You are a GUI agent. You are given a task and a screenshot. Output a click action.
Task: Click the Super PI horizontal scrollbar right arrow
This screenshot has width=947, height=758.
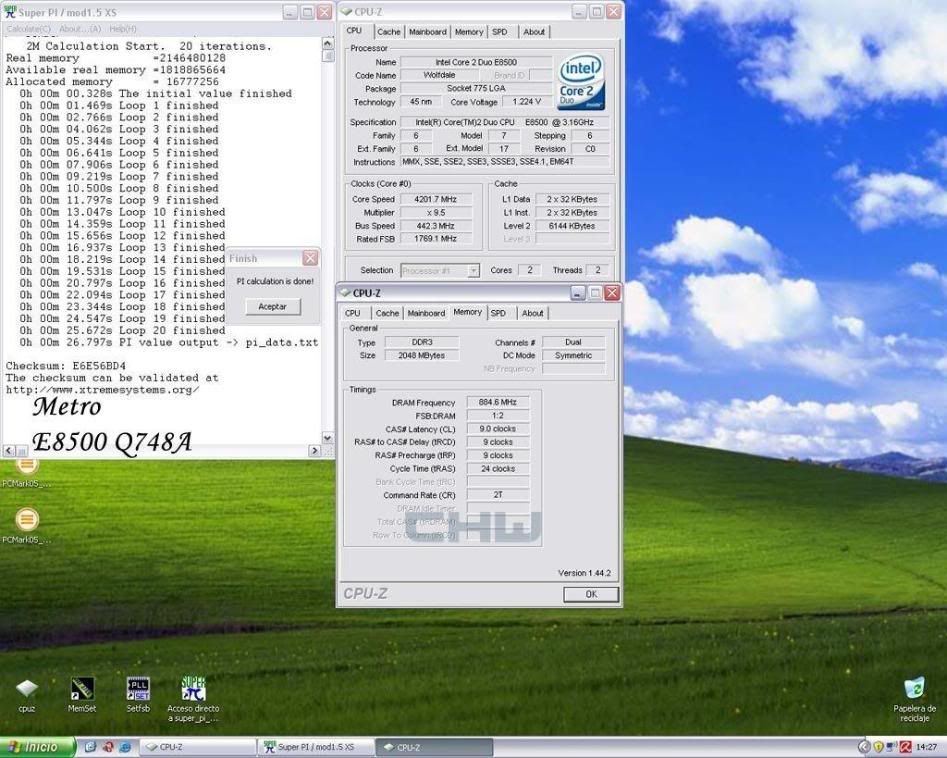pyautogui.click(x=314, y=451)
